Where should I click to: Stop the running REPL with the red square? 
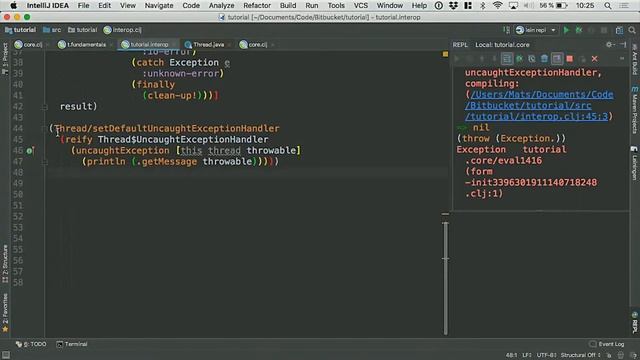[570, 59]
